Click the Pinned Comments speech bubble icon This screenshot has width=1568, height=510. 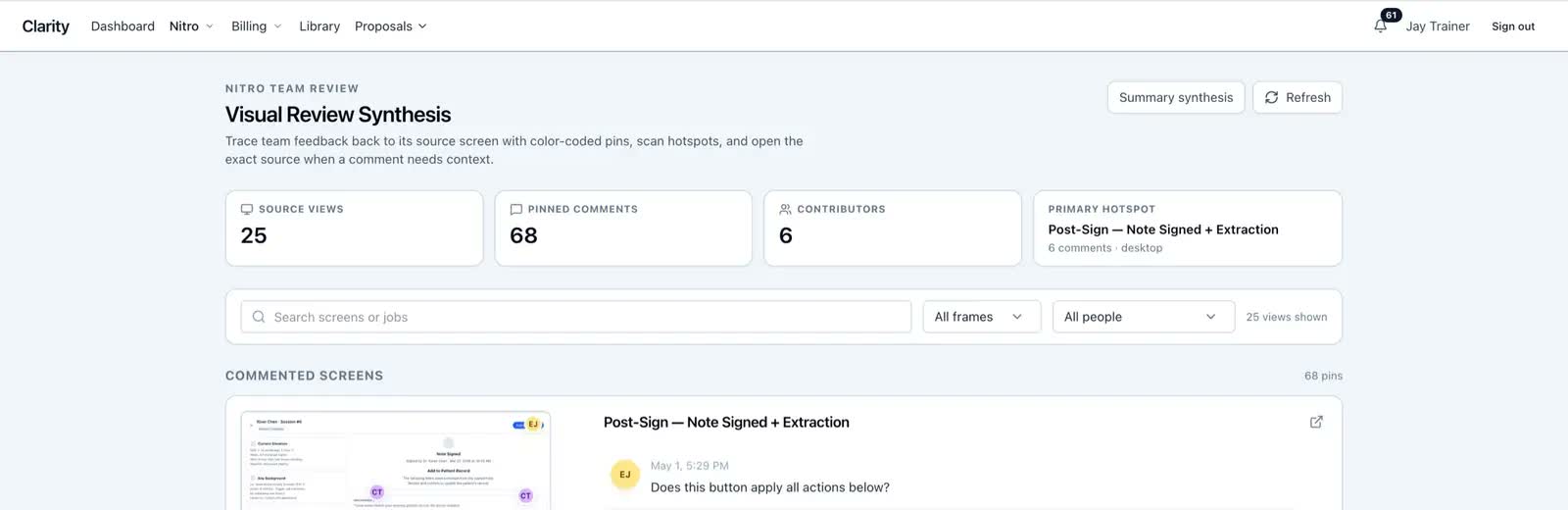point(516,209)
